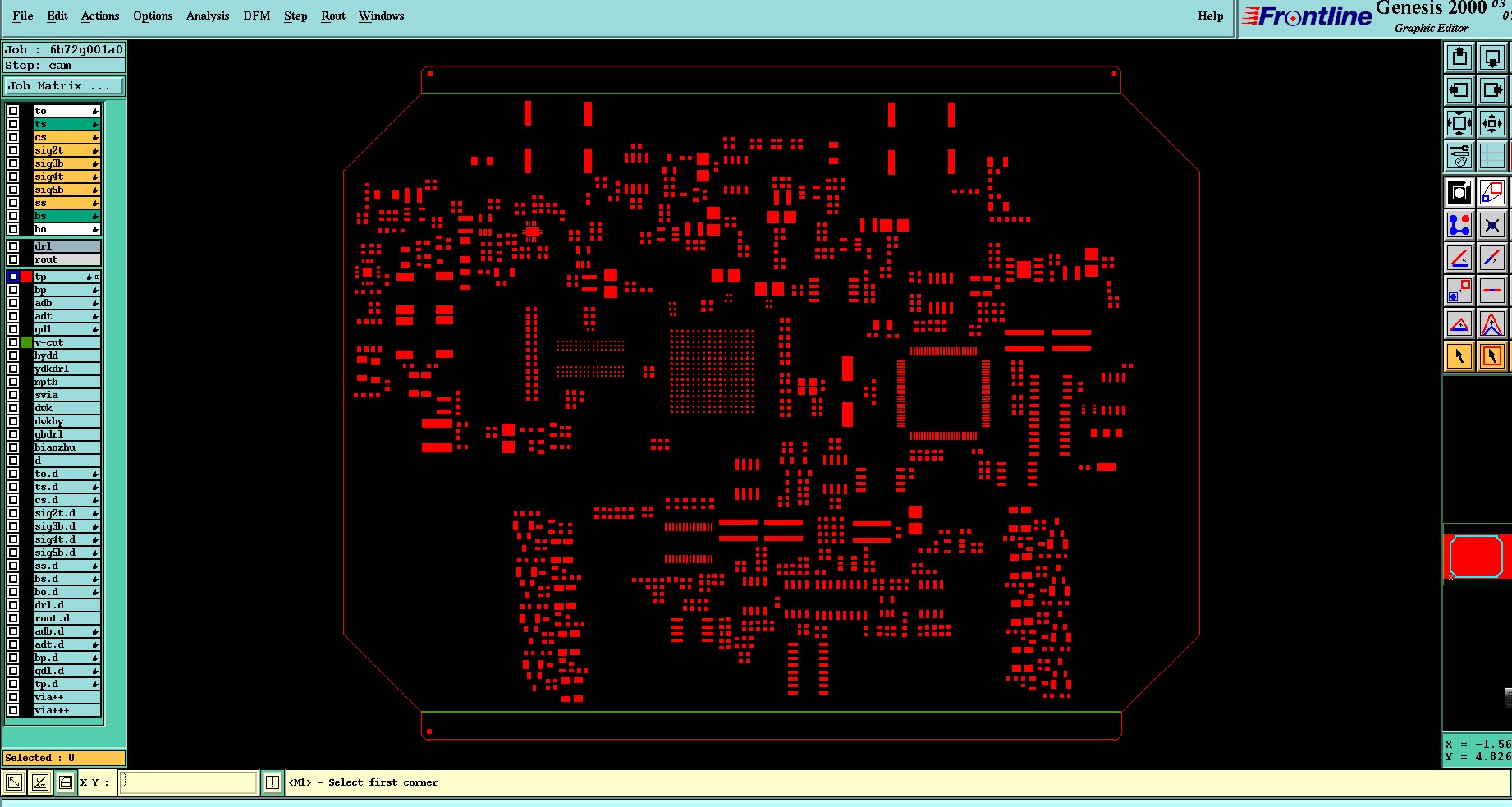
Task: Select the drl.d layer name
Action: coord(66,605)
